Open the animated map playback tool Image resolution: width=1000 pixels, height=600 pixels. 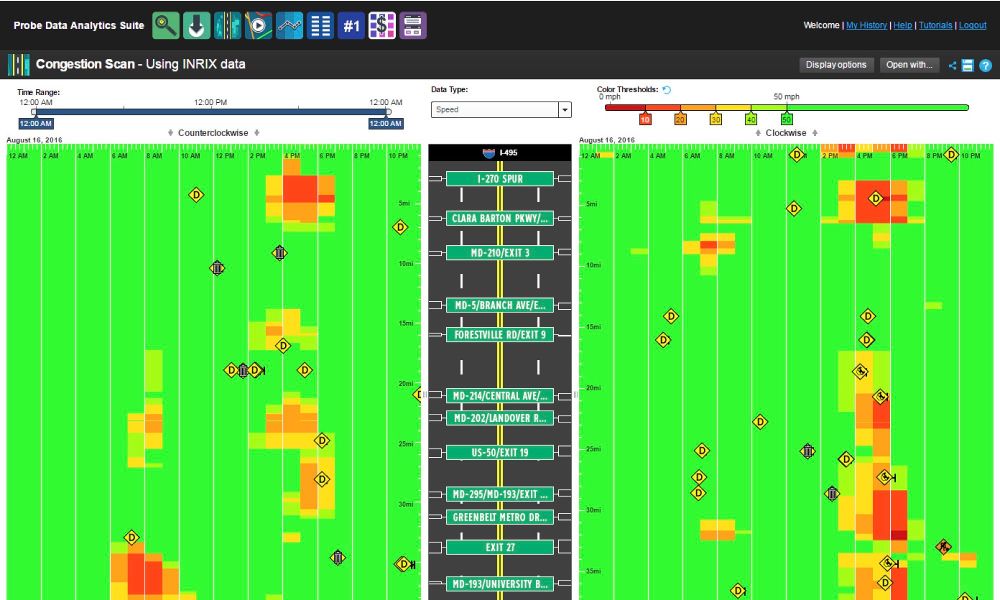[x=258, y=25]
